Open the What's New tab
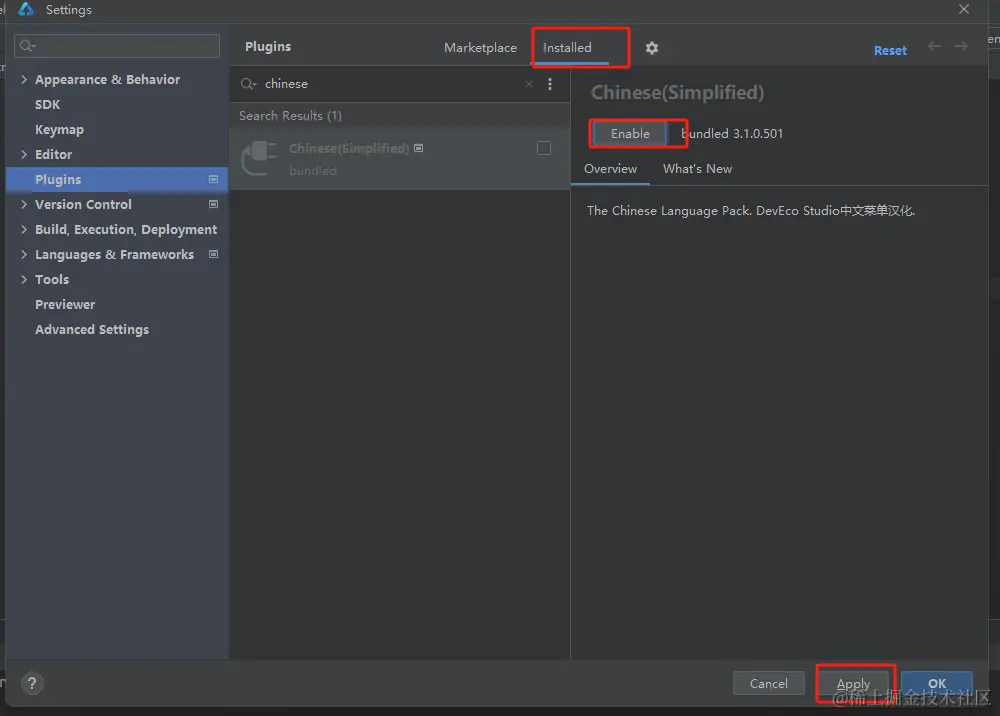Screen dimensions: 1000x716 pyautogui.click(x=697, y=169)
